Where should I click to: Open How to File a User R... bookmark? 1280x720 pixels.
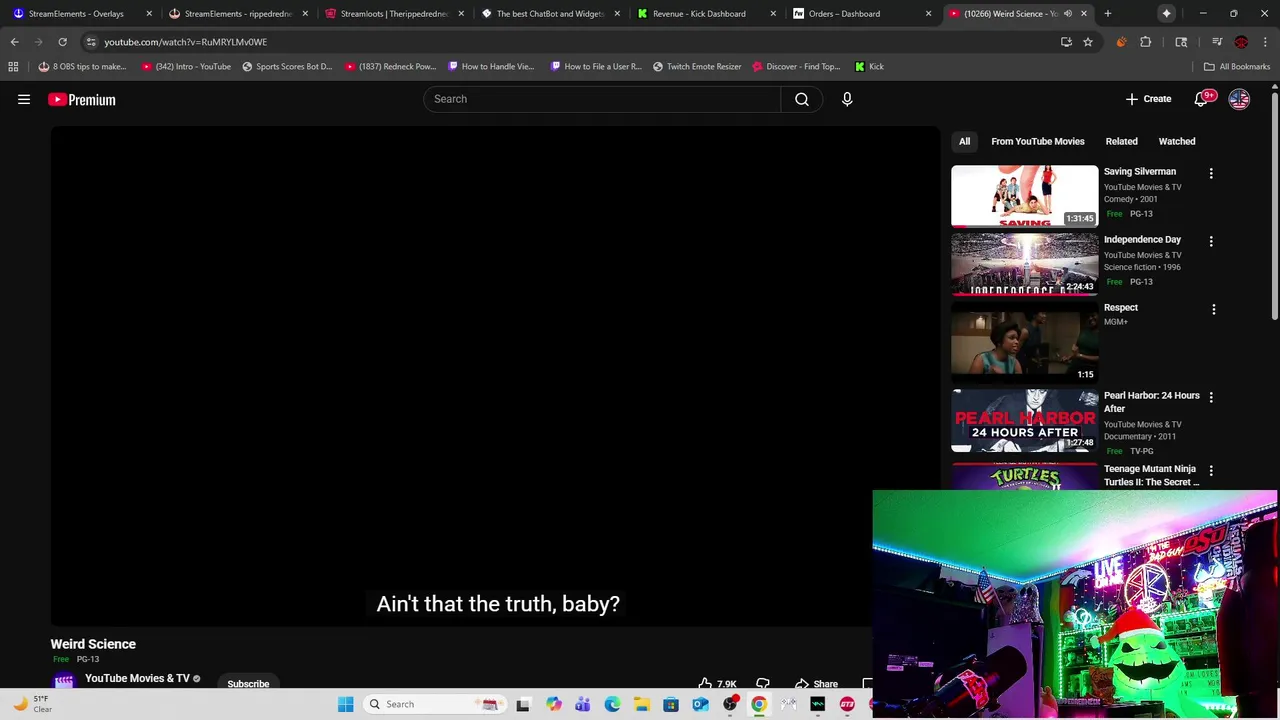596,67
